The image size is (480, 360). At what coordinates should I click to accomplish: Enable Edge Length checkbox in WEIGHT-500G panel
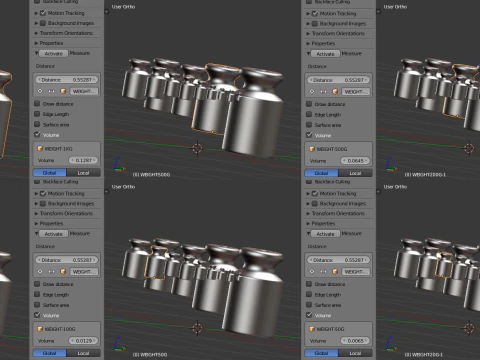click(x=309, y=114)
